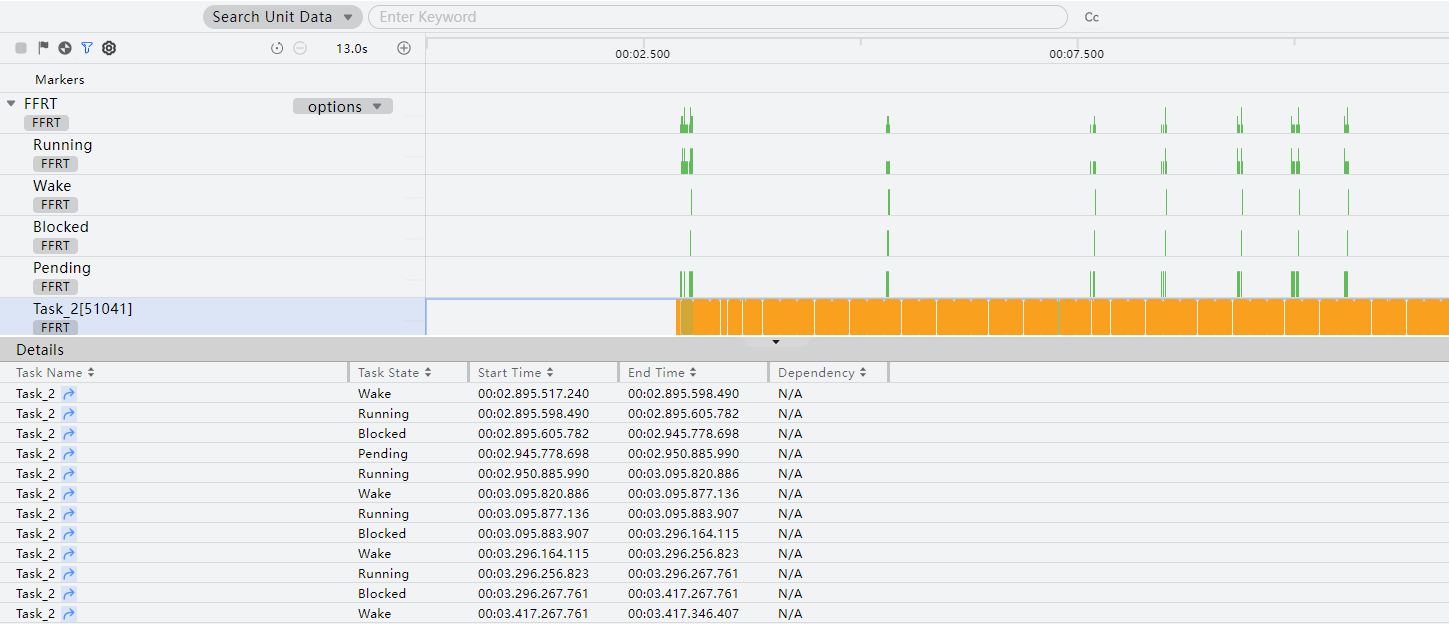Click jump arrow in row starting 00:03.296.164.115
The image size is (1449, 624).
(x=69, y=553)
